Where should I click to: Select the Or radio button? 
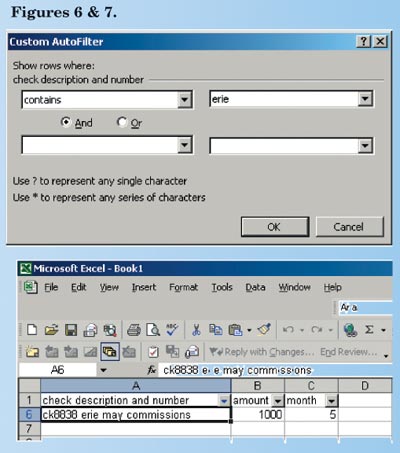pyautogui.click(x=122, y=122)
